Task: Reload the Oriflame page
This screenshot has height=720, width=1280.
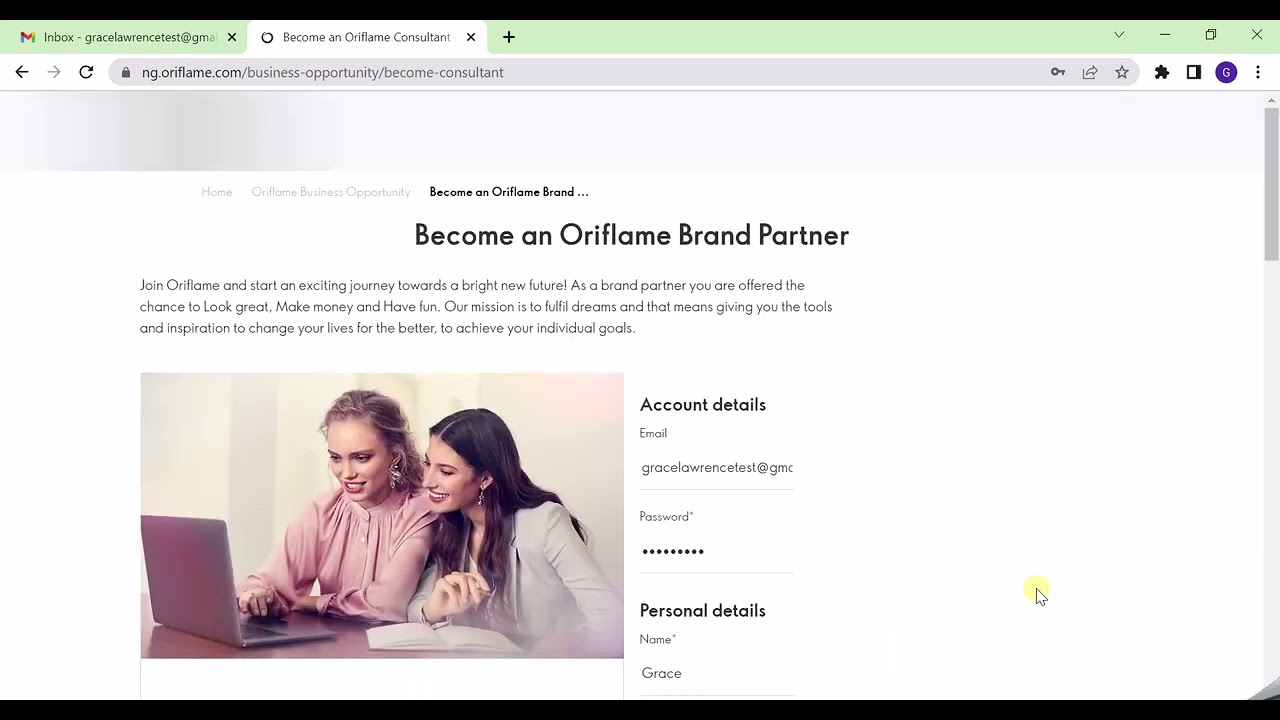Action: pyautogui.click(x=86, y=72)
